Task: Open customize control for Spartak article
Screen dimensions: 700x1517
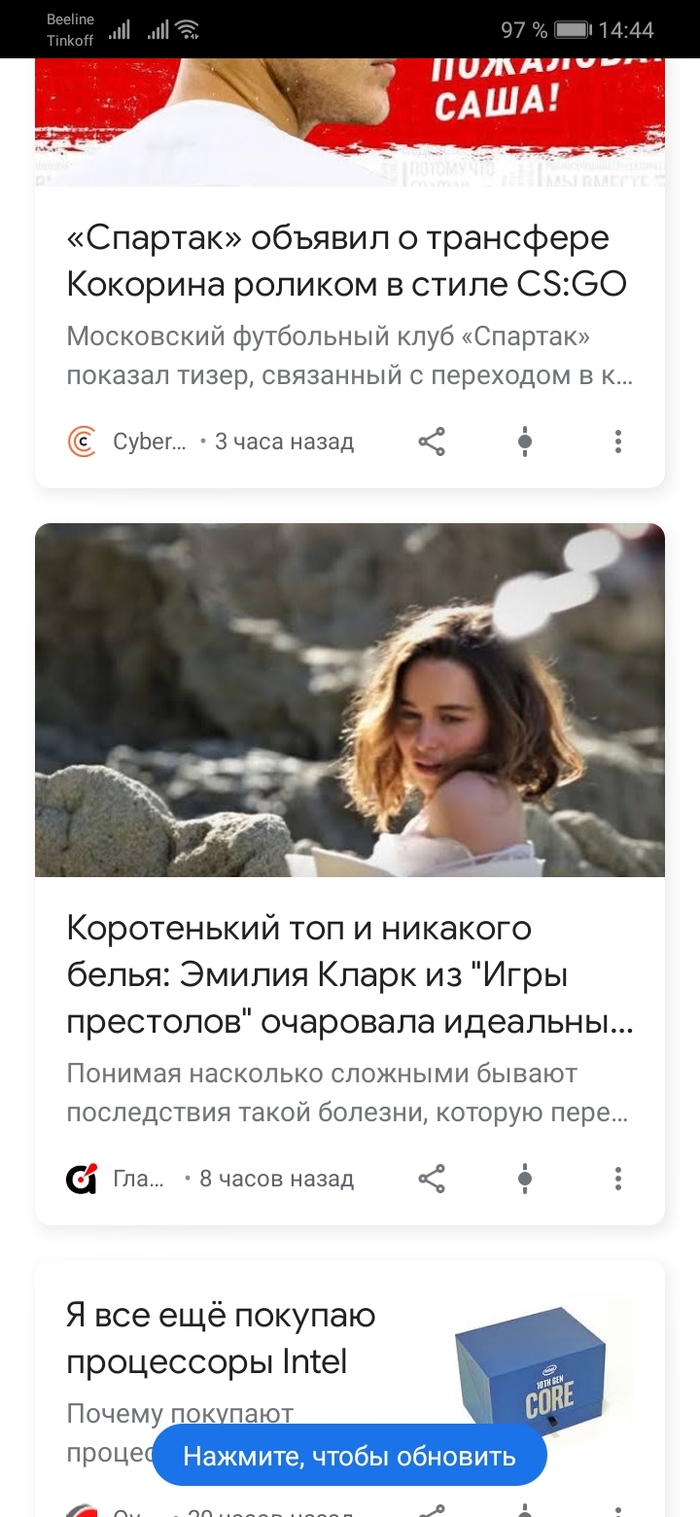Action: pyautogui.click(x=524, y=442)
